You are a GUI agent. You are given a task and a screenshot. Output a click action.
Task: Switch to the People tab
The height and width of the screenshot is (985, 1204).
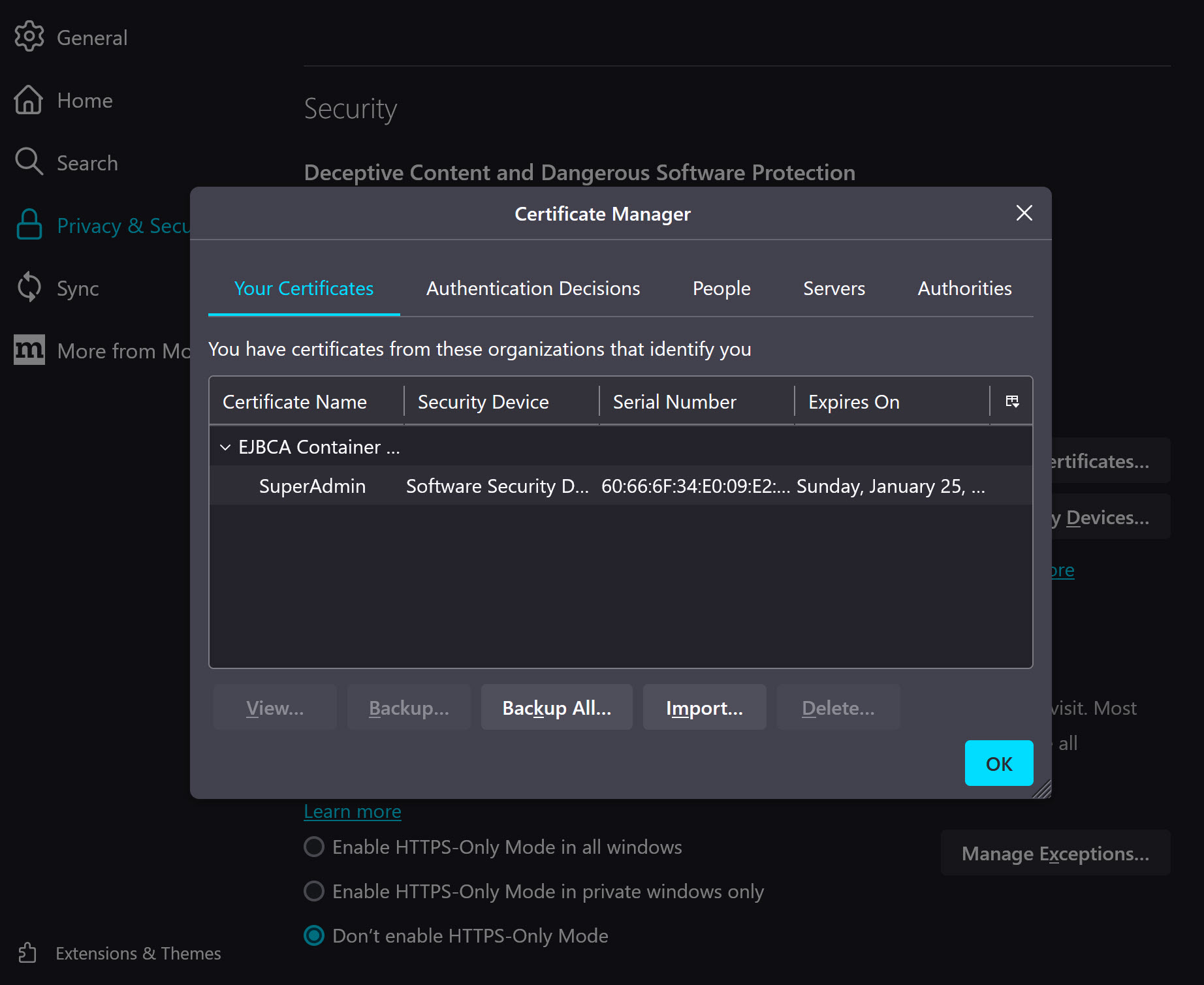(721, 288)
